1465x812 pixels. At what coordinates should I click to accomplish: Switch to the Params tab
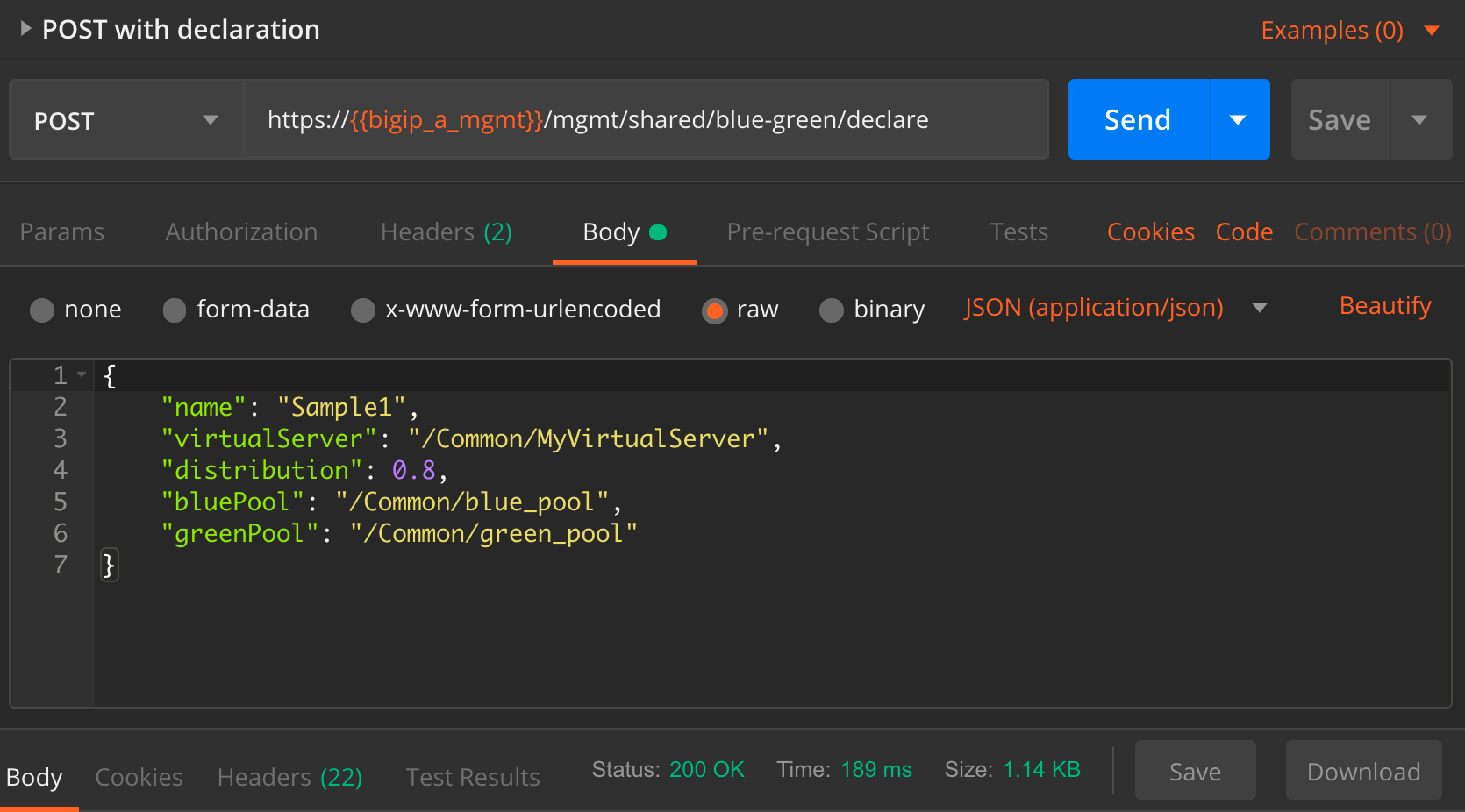pyautogui.click(x=61, y=232)
